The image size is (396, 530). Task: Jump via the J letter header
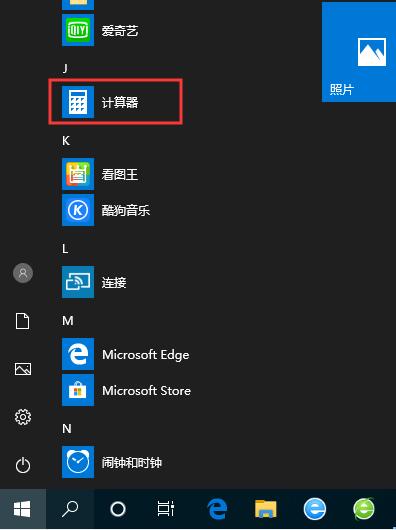click(65, 69)
